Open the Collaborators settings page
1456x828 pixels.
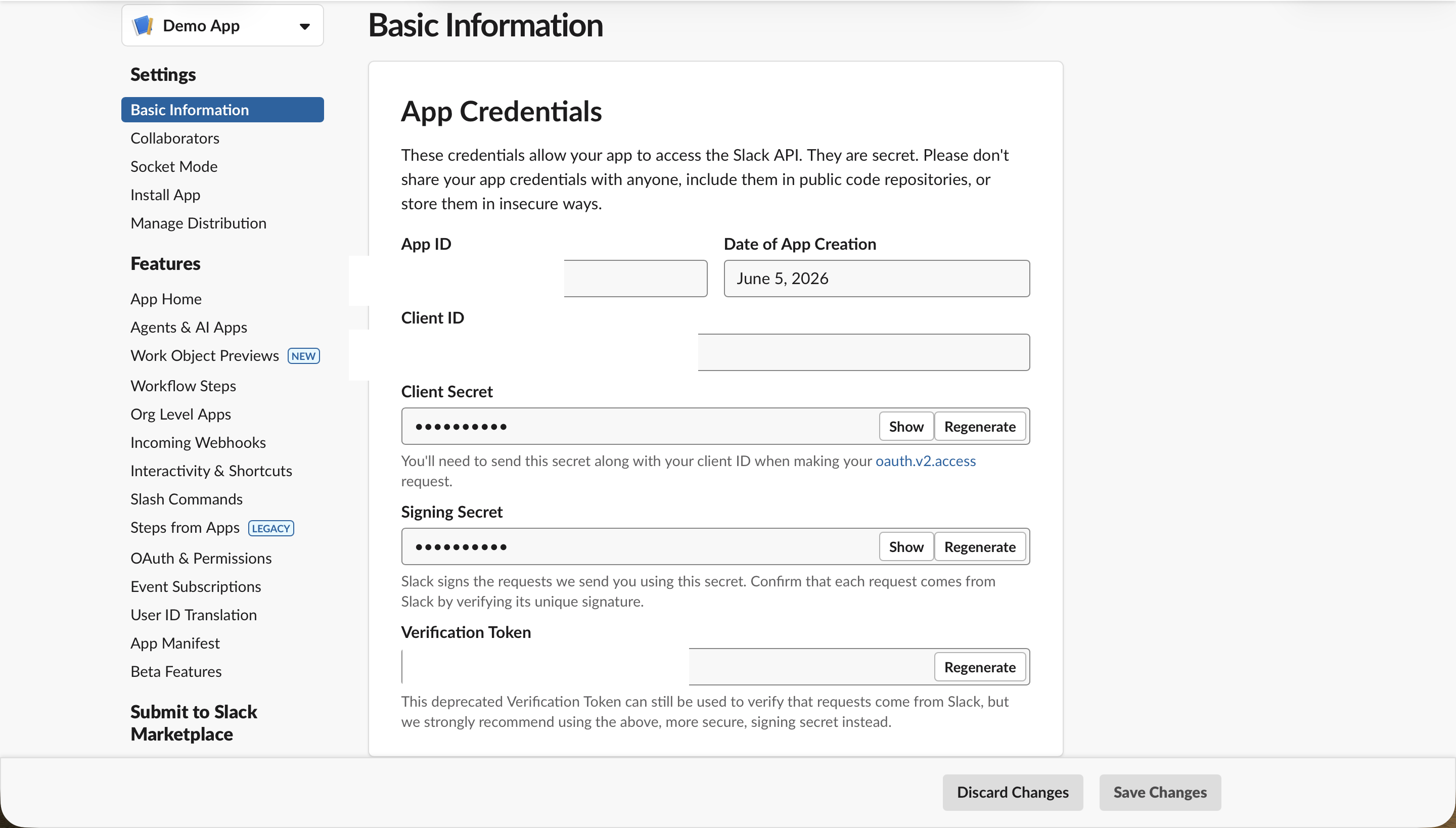174,138
